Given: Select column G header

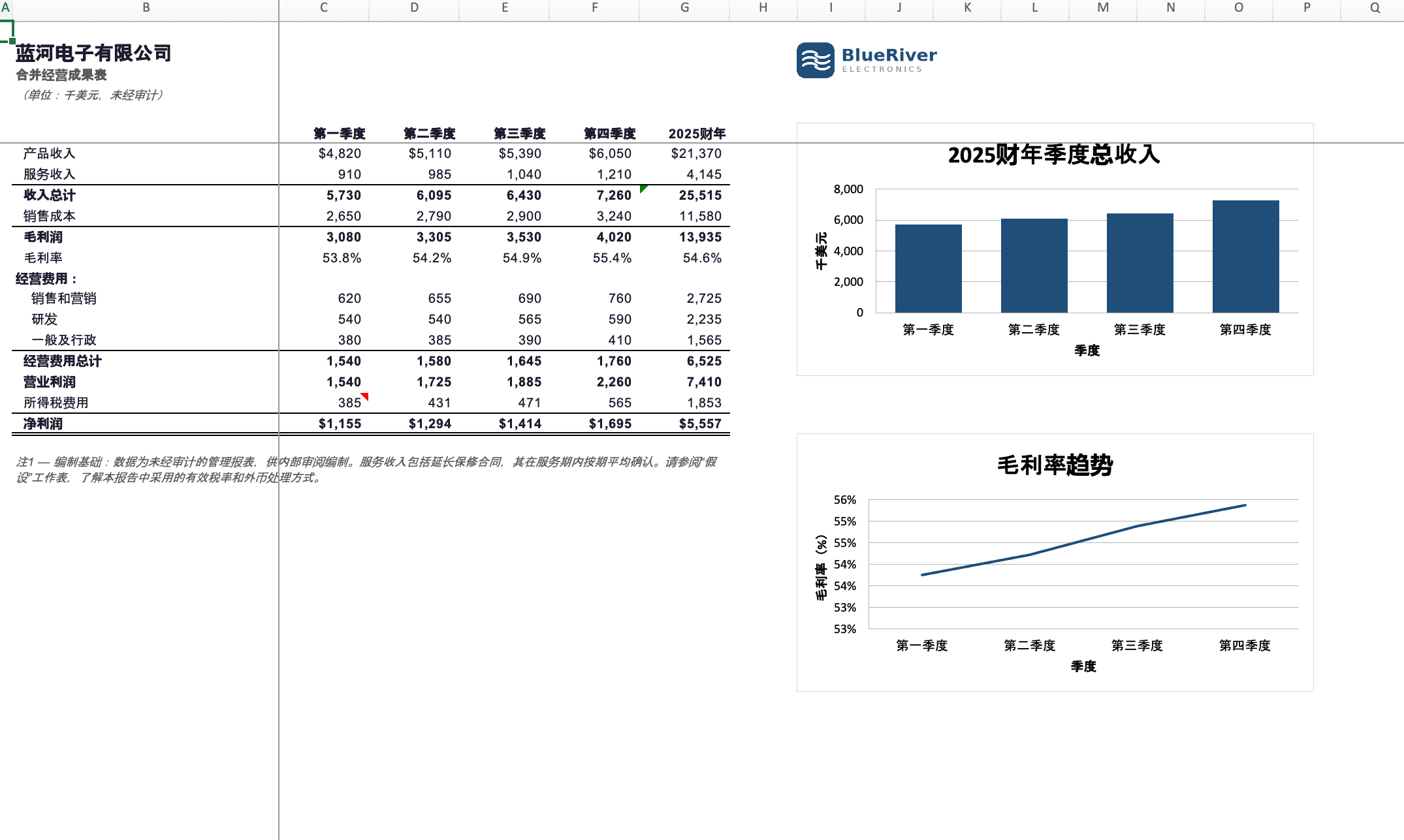Looking at the screenshot, I should (684, 8).
